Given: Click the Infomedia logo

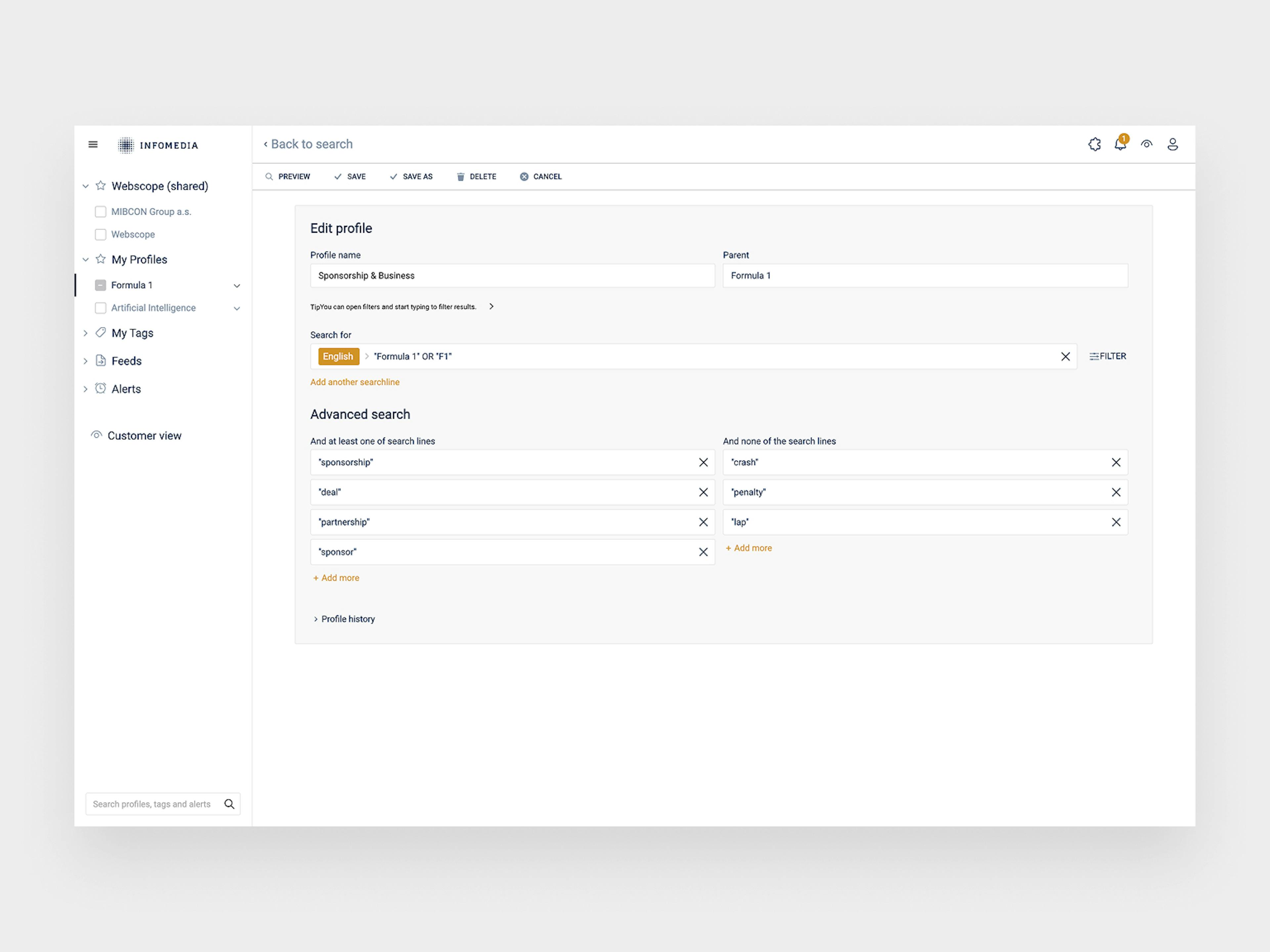Looking at the screenshot, I should pyautogui.click(x=158, y=145).
